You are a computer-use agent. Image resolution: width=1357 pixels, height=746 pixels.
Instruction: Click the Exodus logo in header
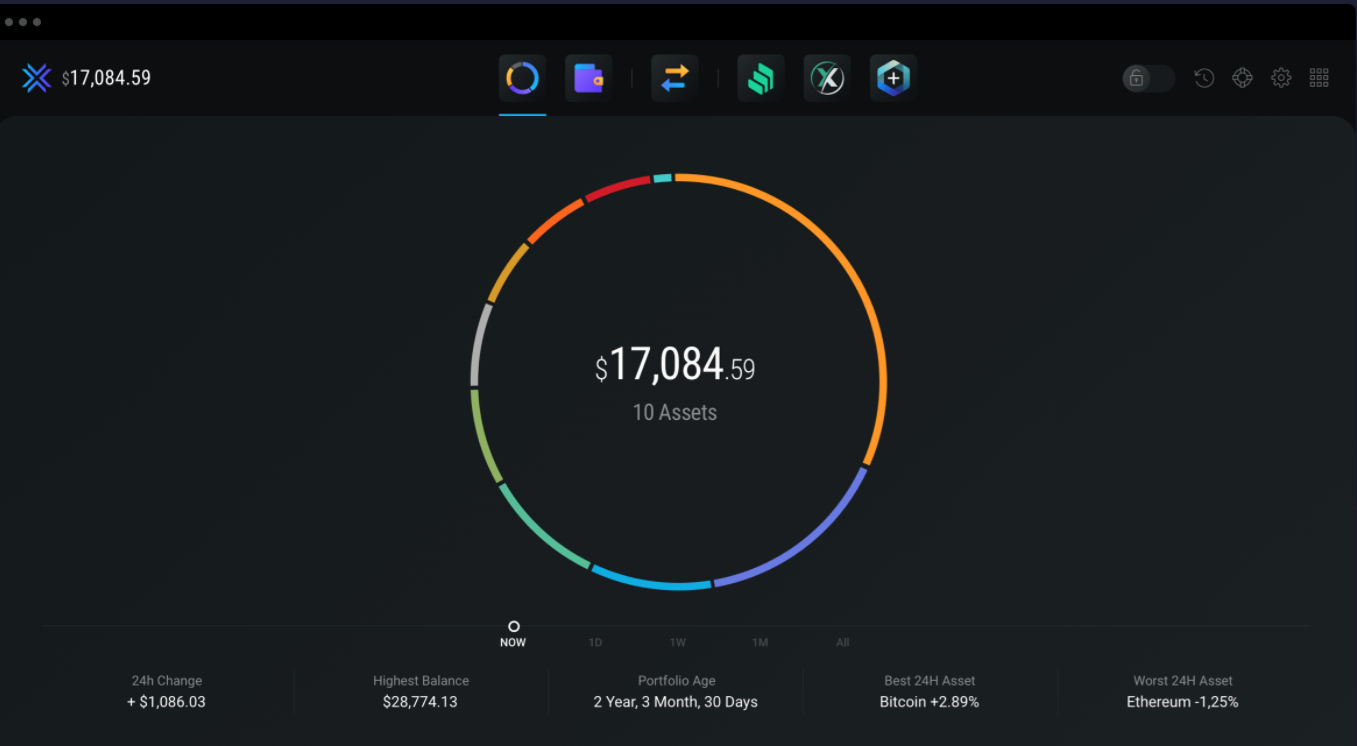37,78
